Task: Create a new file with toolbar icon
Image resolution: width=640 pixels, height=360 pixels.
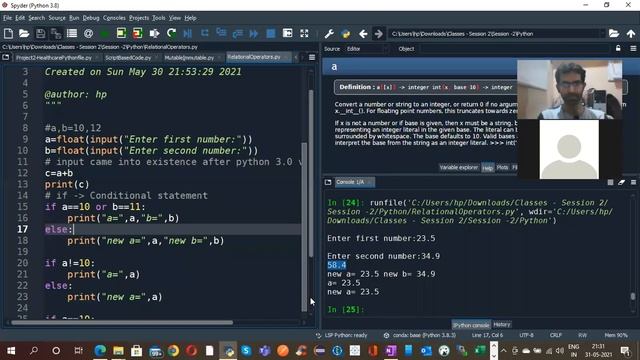Action: (x=8, y=33)
